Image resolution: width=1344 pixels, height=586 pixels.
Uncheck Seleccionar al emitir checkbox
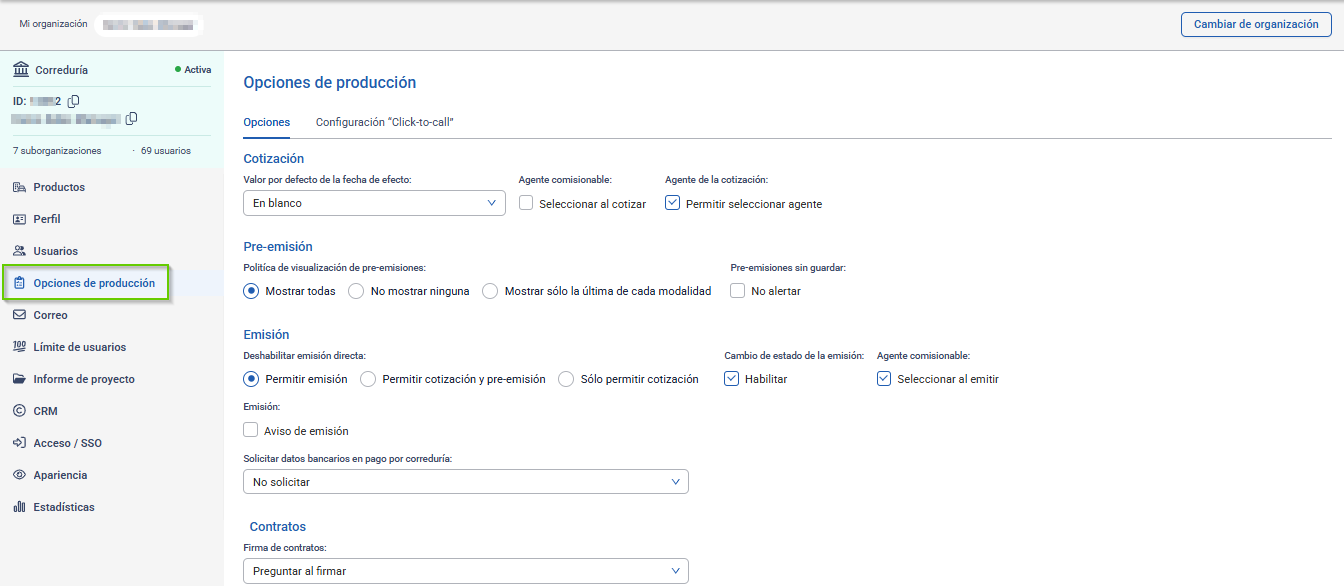click(884, 379)
